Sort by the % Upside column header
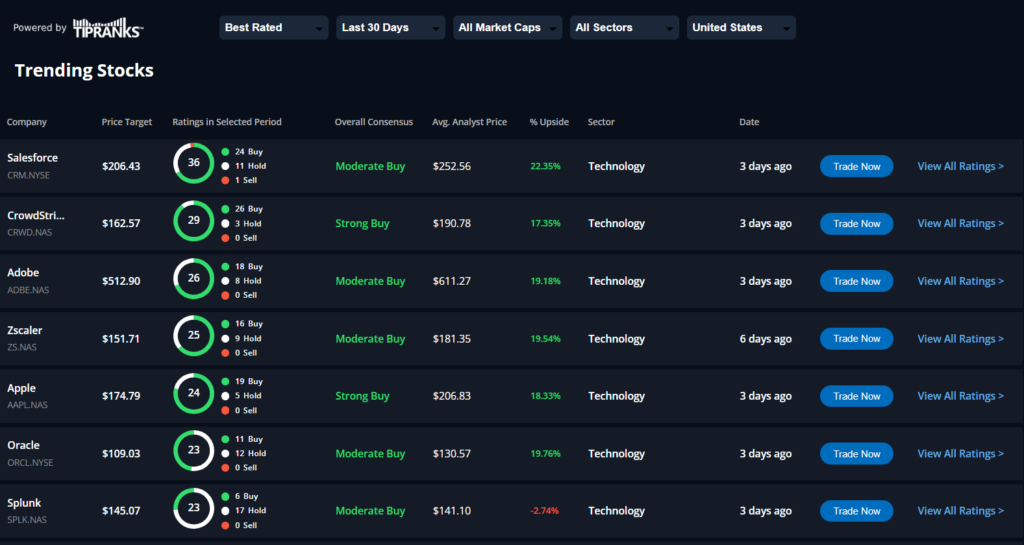 tap(549, 122)
